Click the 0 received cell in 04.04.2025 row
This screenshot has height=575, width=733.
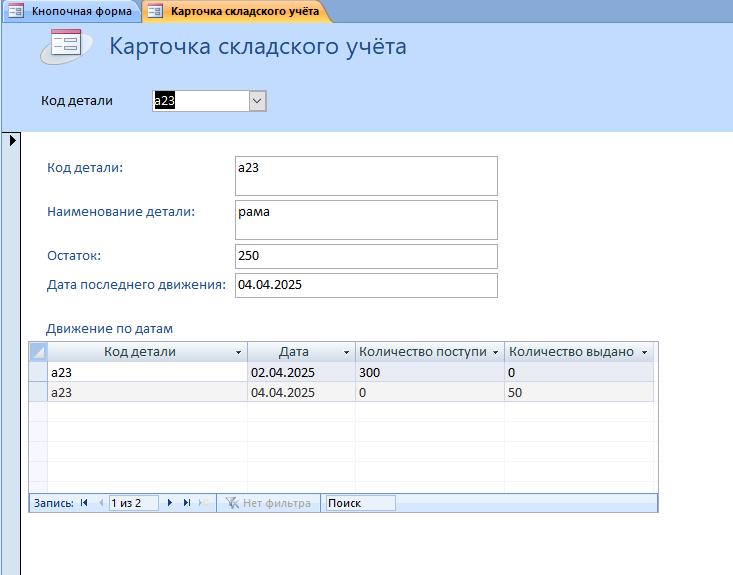(430, 392)
